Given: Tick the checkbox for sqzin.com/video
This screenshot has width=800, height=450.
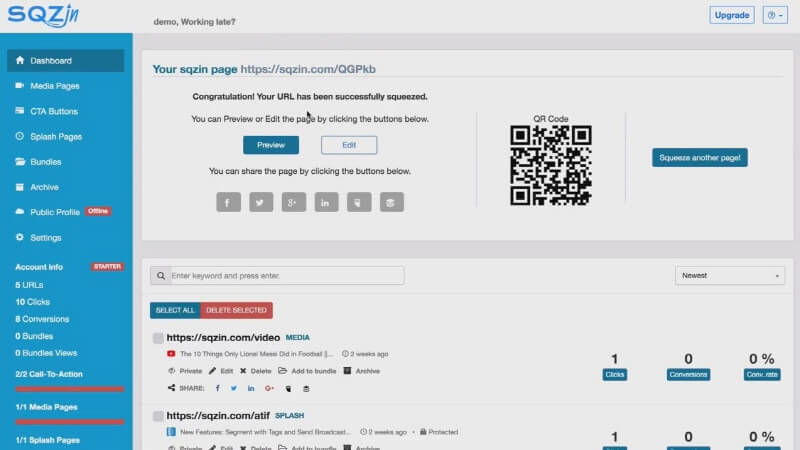Looking at the screenshot, I should coord(158,338).
